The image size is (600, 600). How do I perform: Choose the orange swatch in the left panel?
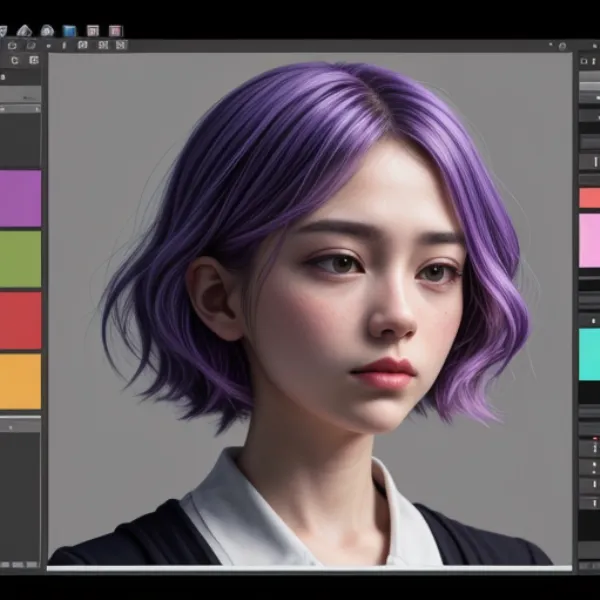(20, 381)
